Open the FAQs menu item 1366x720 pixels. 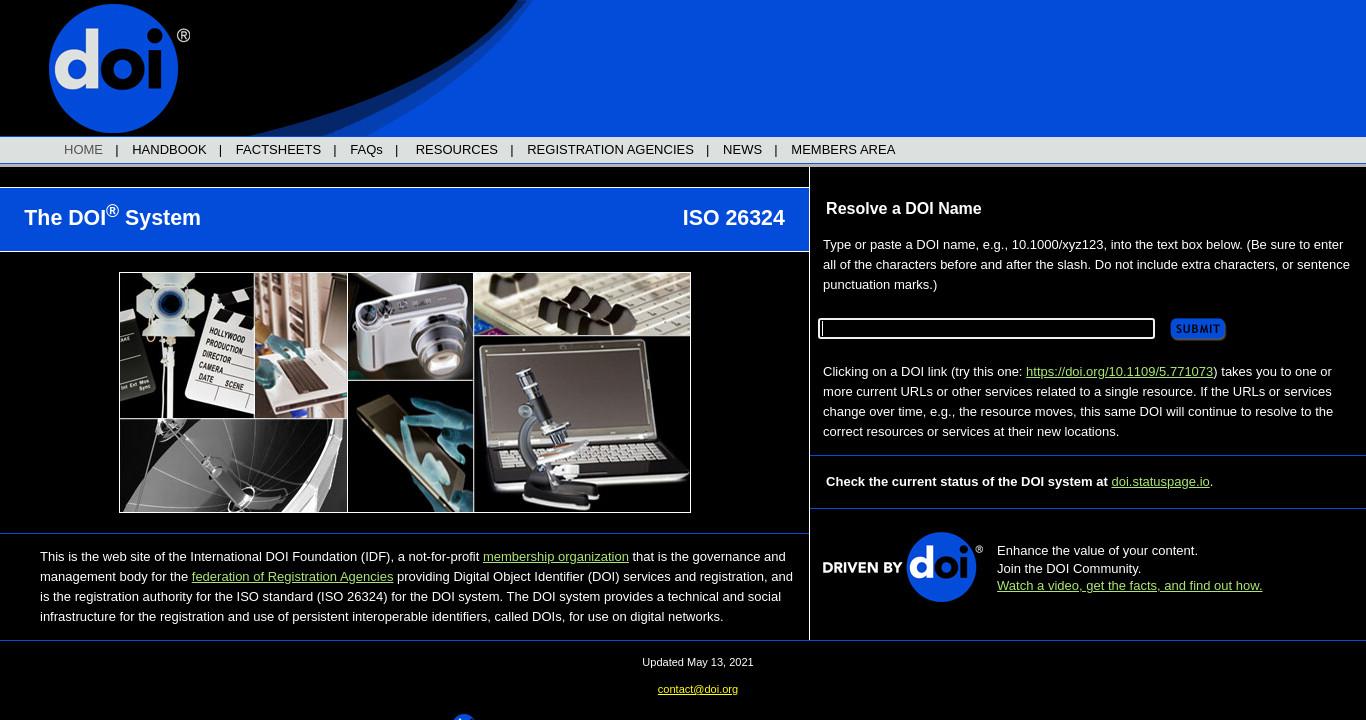tap(366, 150)
